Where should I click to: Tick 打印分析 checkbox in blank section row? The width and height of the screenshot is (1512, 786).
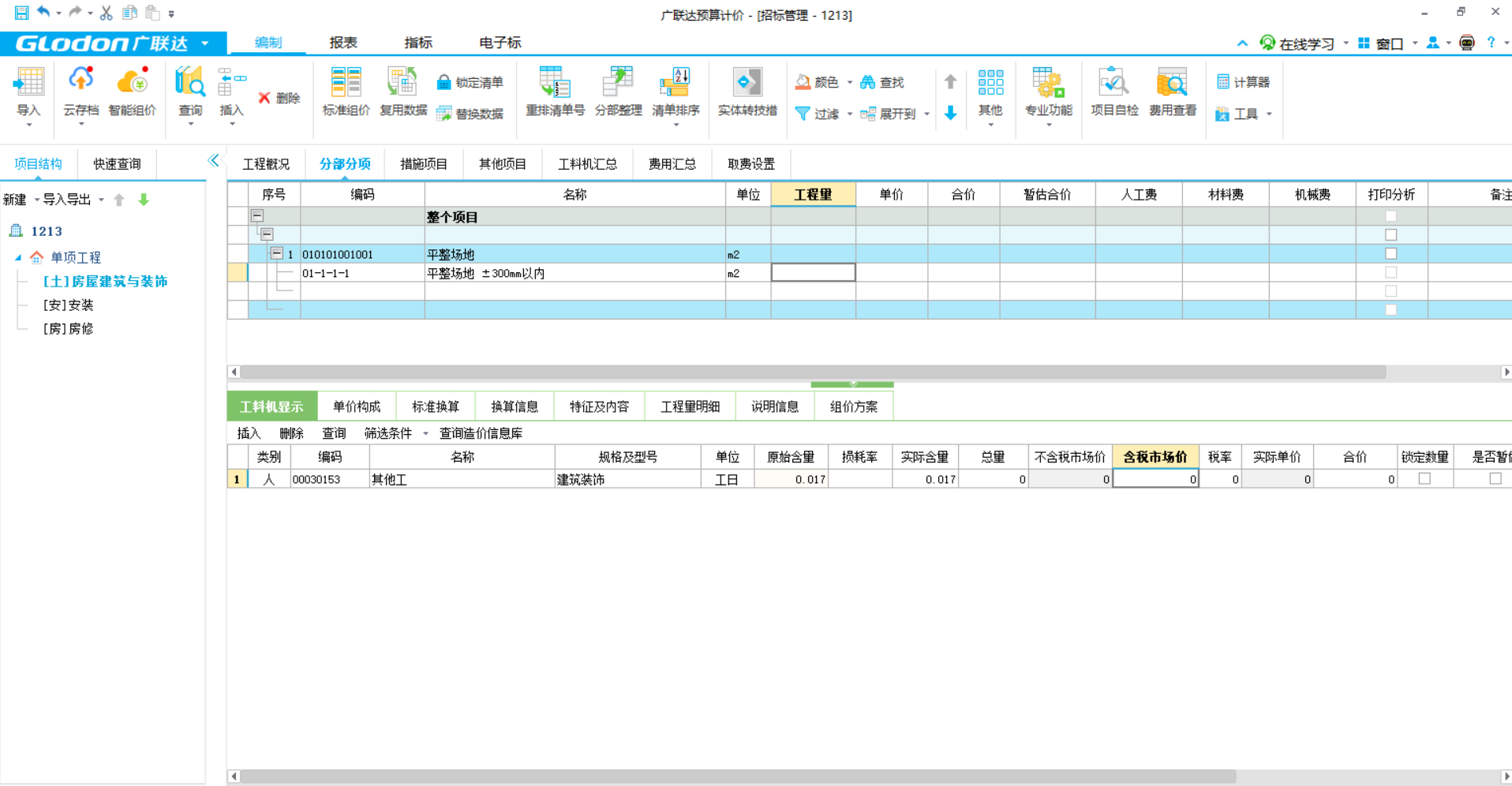[x=1390, y=234]
